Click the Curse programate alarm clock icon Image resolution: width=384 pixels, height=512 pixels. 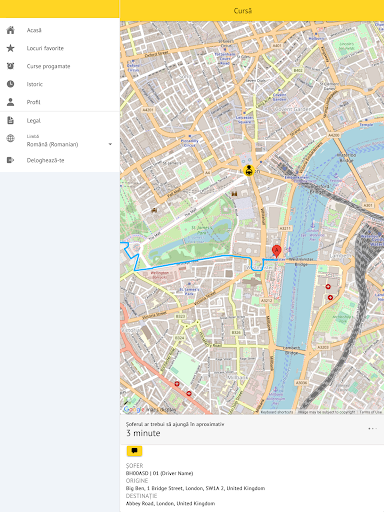(11, 66)
